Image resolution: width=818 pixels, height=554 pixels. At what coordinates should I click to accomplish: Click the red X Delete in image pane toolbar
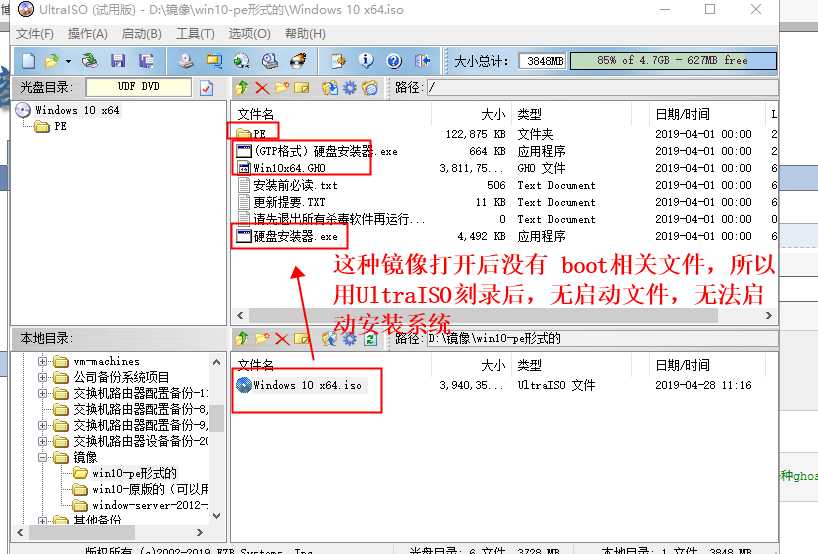click(262, 88)
